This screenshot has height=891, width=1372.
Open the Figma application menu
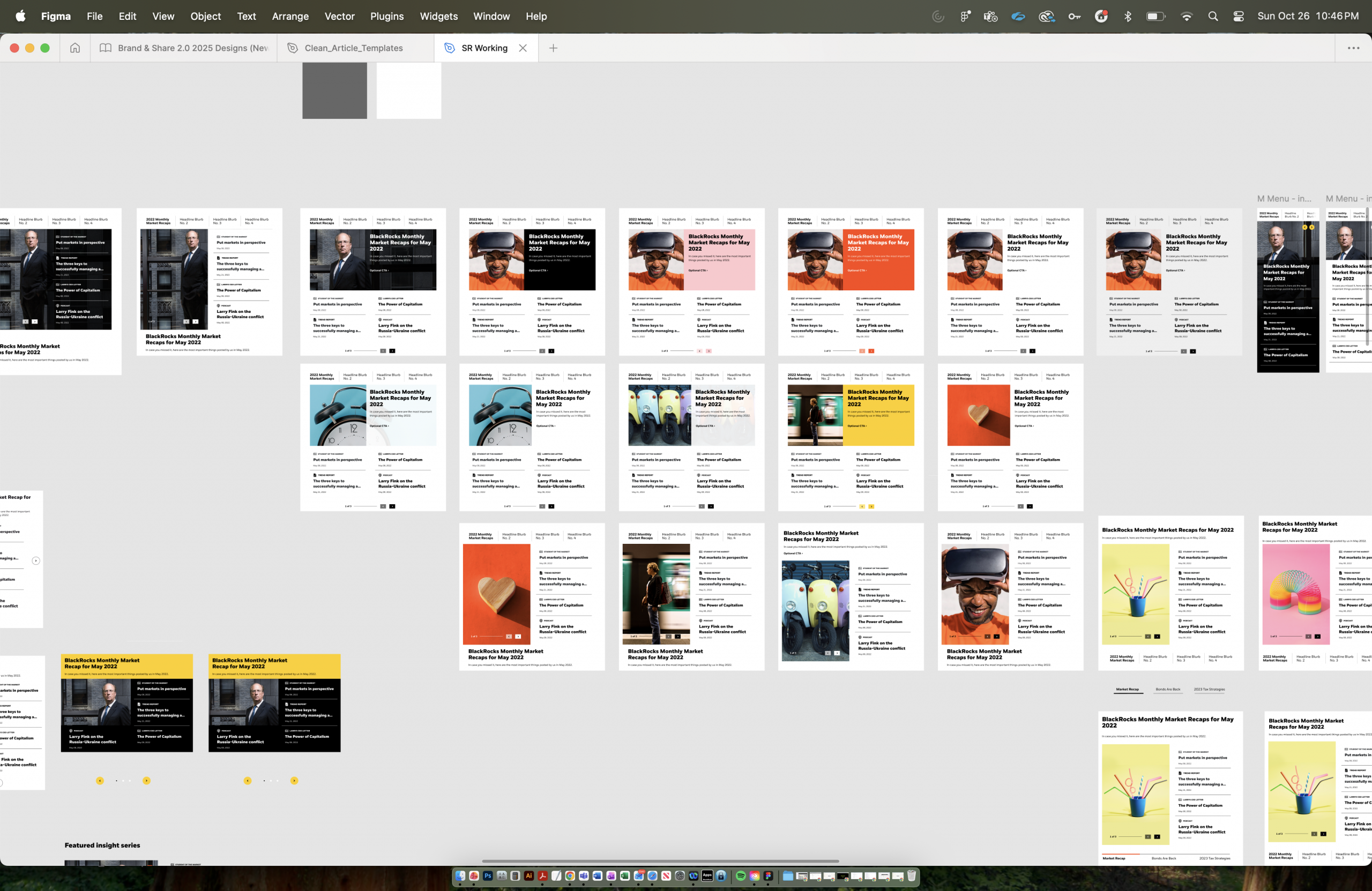coord(56,16)
